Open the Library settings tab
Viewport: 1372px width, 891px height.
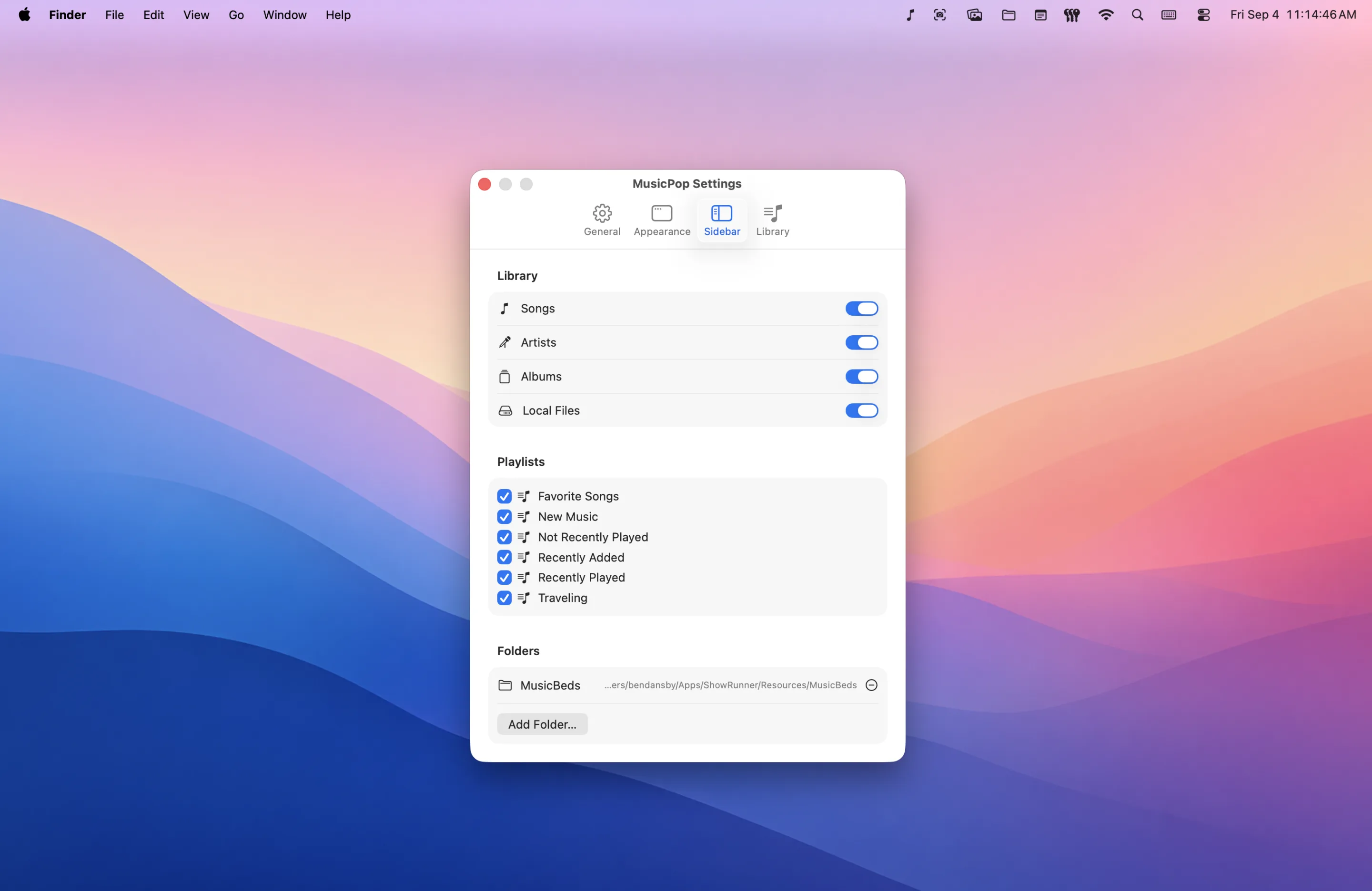773,220
